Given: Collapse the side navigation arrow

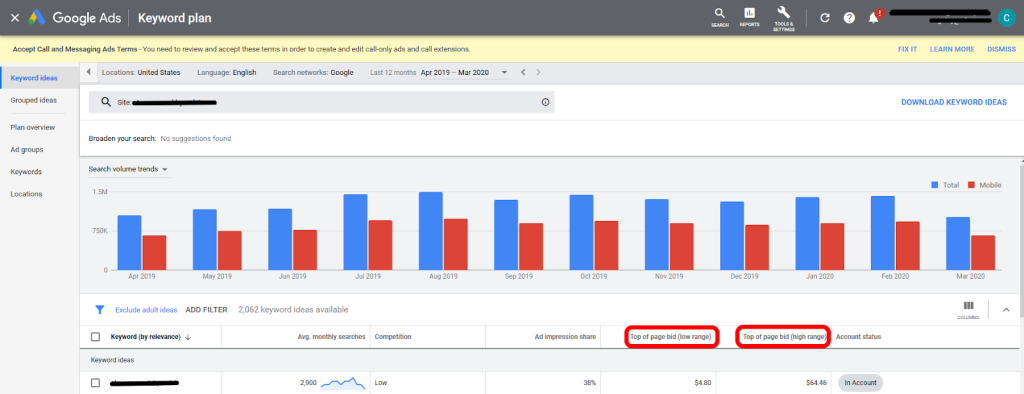Looking at the screenshot, I should (88, 72).
